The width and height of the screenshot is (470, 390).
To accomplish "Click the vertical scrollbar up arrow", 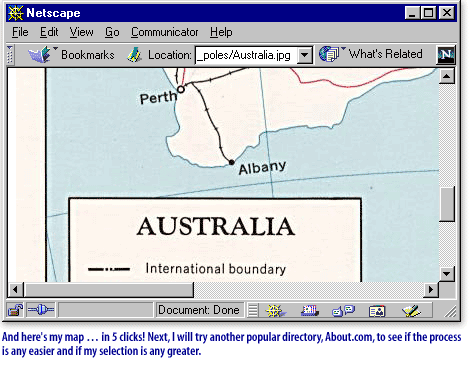I will pyautogui.click(x=447, y=77).
